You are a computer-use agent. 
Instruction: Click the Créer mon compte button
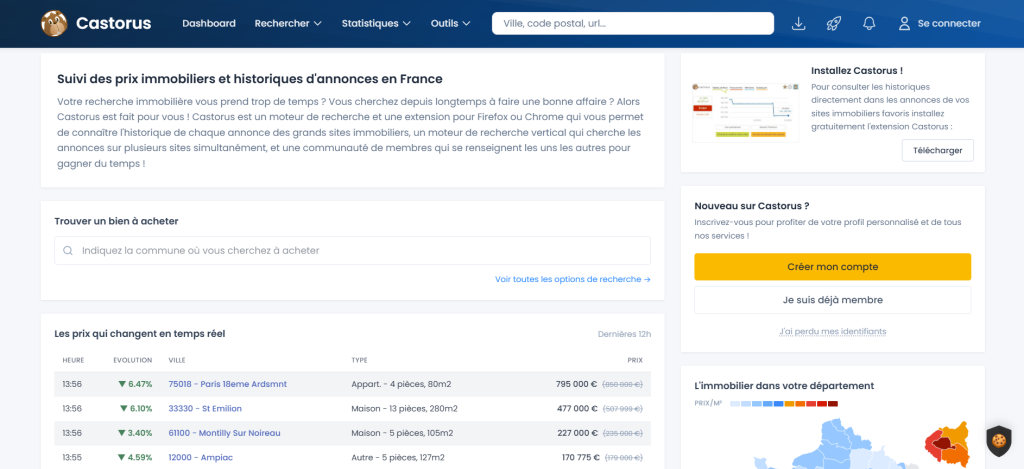click(x=833, y=267)
